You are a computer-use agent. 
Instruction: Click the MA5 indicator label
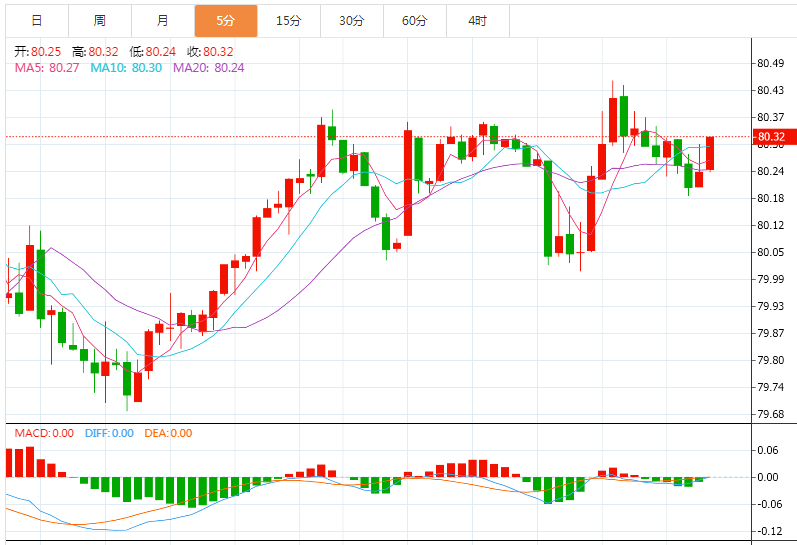pos(45,67)
